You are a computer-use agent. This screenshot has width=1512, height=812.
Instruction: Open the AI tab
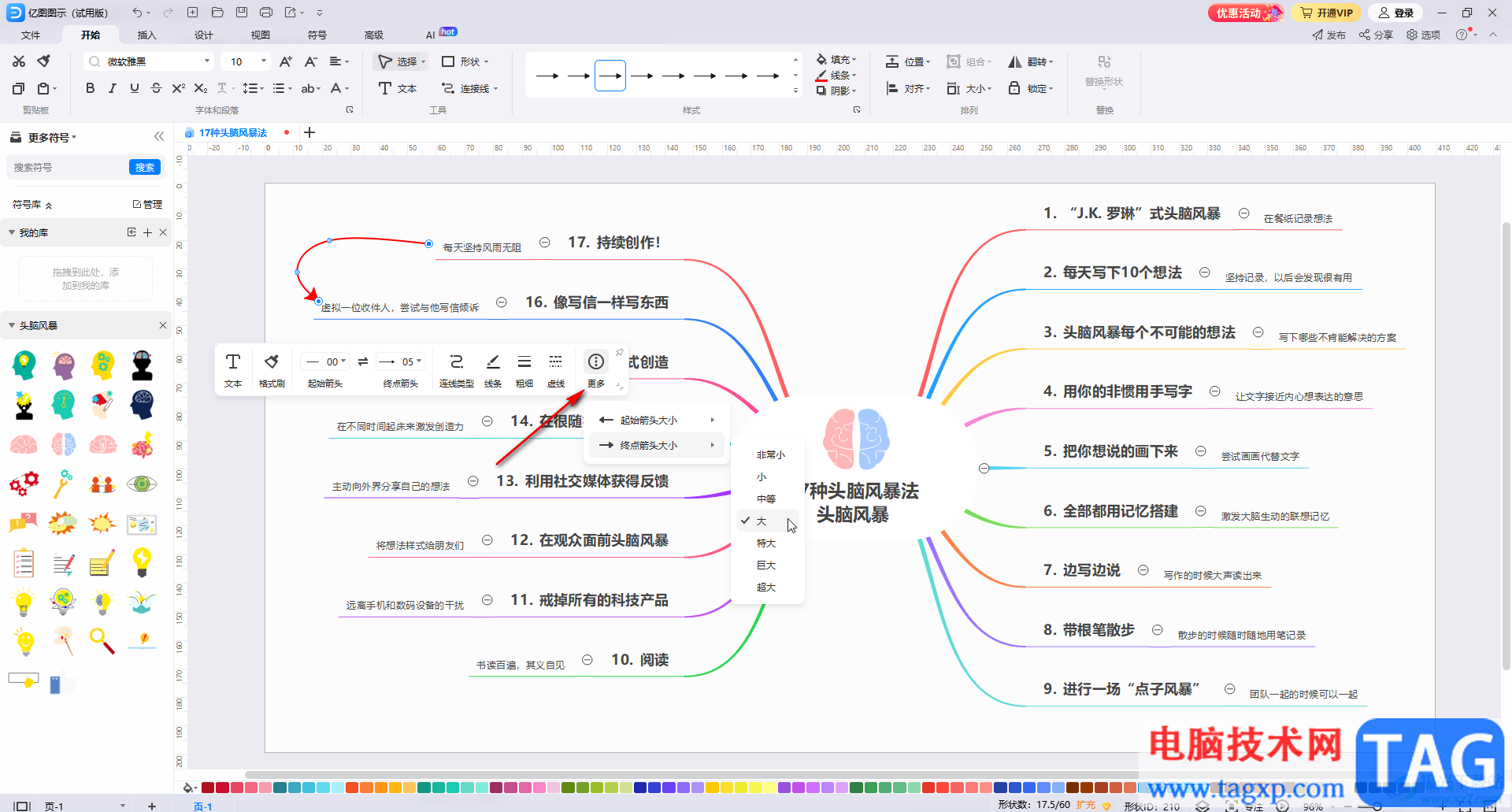point(431,35)
